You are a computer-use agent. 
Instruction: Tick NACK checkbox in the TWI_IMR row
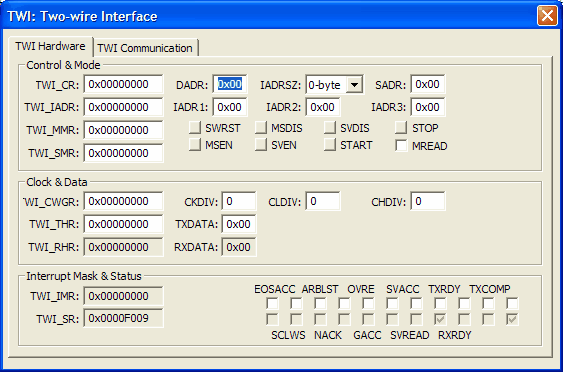344,303
